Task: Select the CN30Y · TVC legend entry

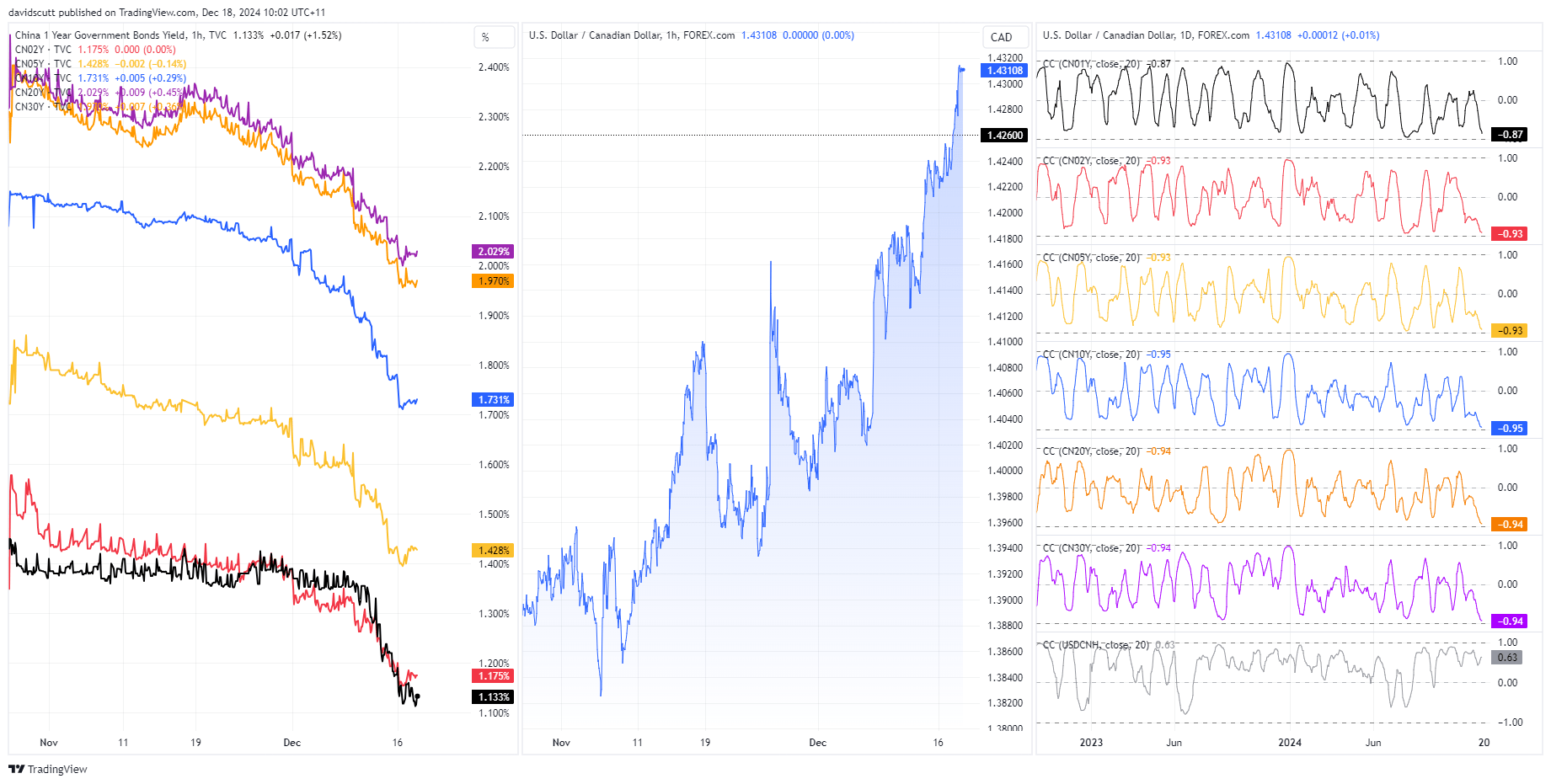Action: click(x=43, y=107)
